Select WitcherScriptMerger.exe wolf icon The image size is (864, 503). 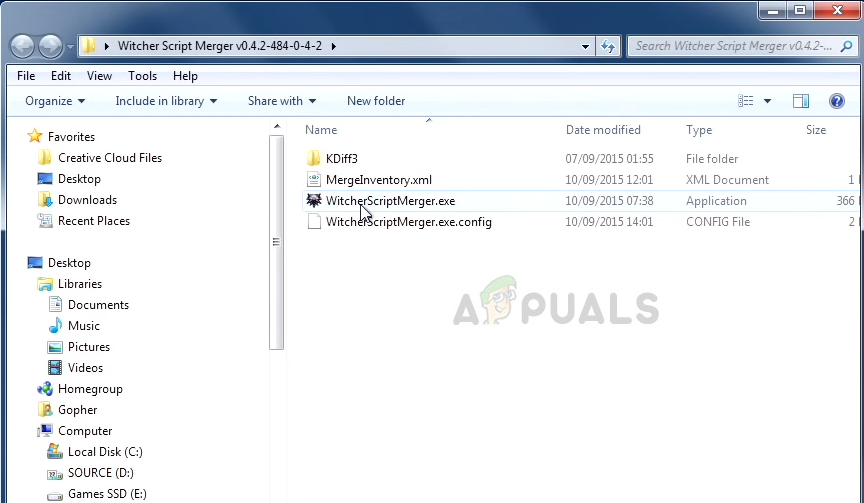pyautogui.click(x=314, y=201)
